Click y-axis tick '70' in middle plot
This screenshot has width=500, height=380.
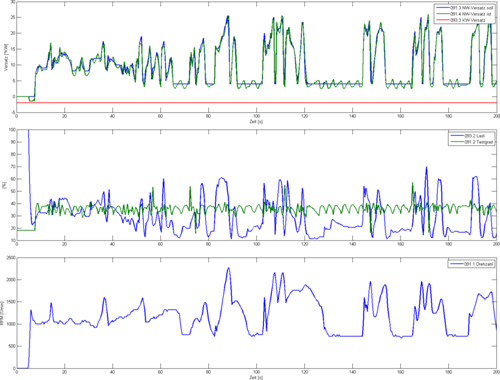(x=13, y=167)
